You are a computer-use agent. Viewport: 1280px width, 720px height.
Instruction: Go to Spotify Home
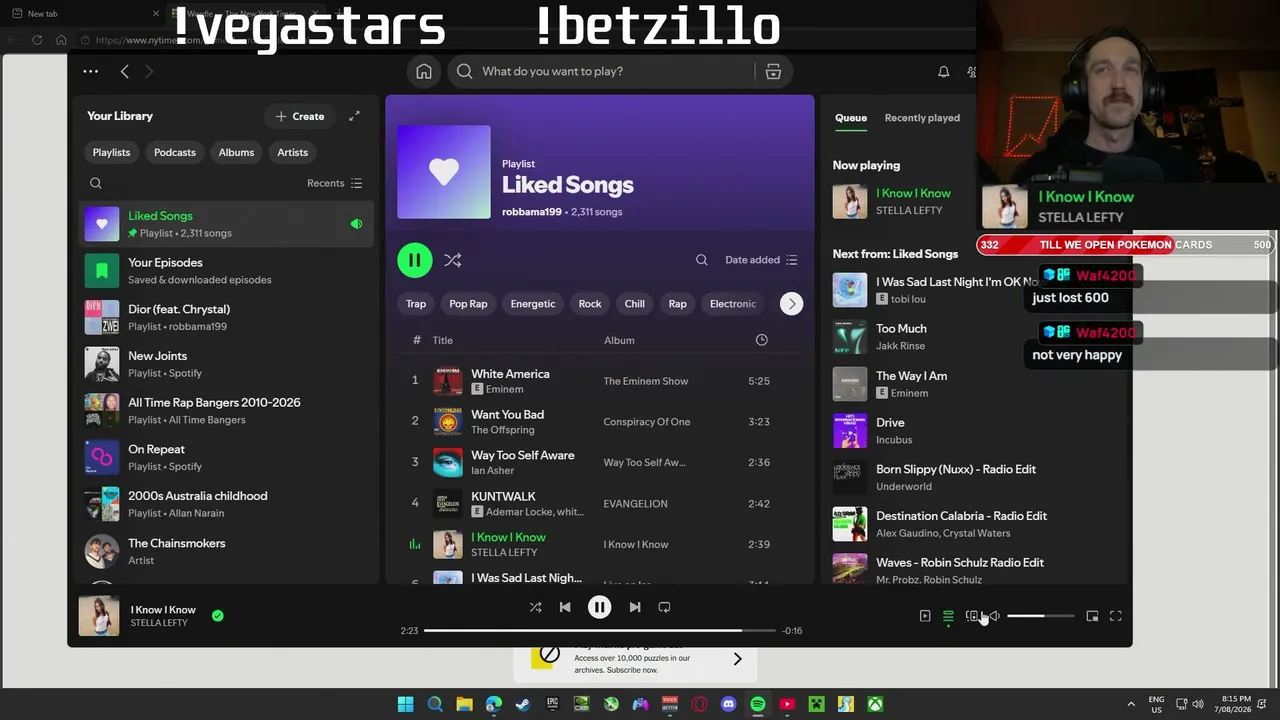(x=424, y=71)
